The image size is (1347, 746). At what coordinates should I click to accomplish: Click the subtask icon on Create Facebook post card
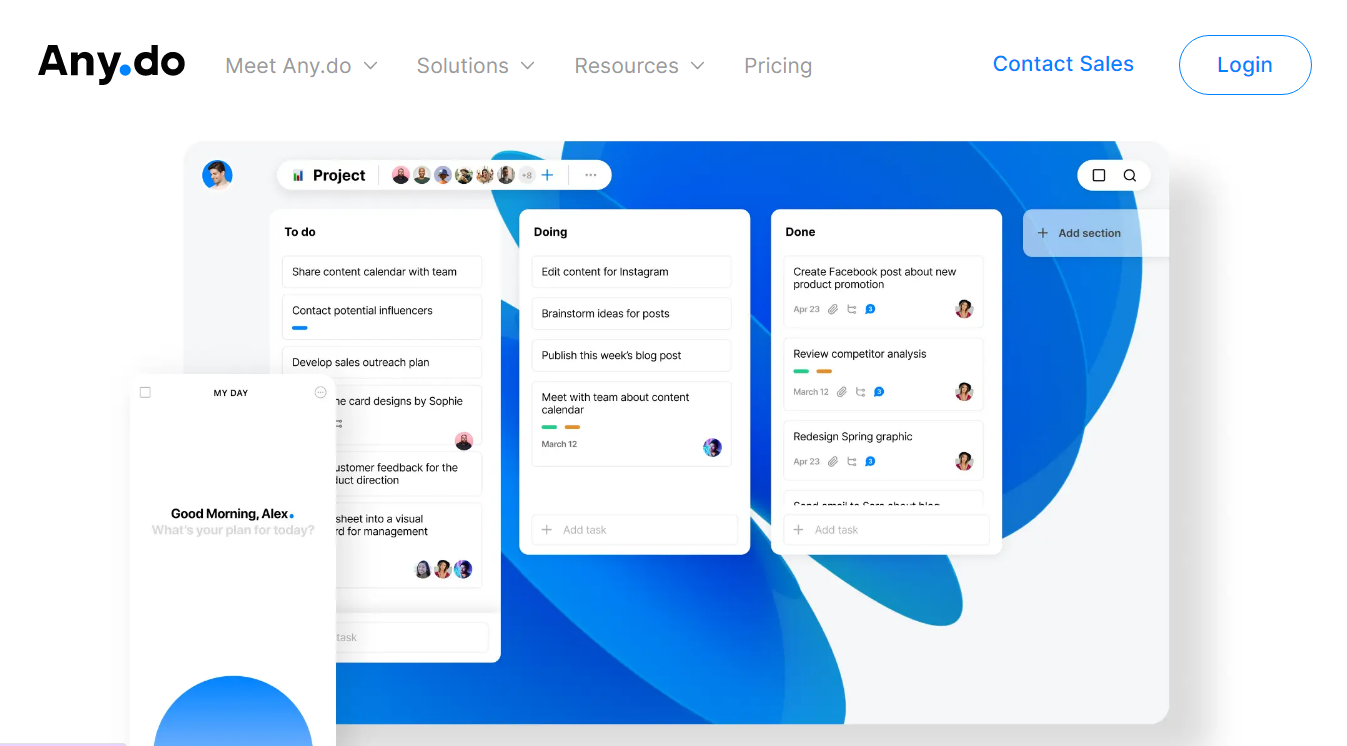pos(851,309)
